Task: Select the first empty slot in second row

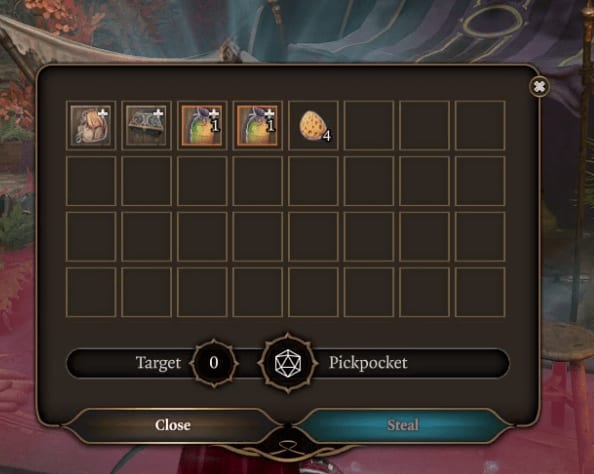Action: point(91,181)
